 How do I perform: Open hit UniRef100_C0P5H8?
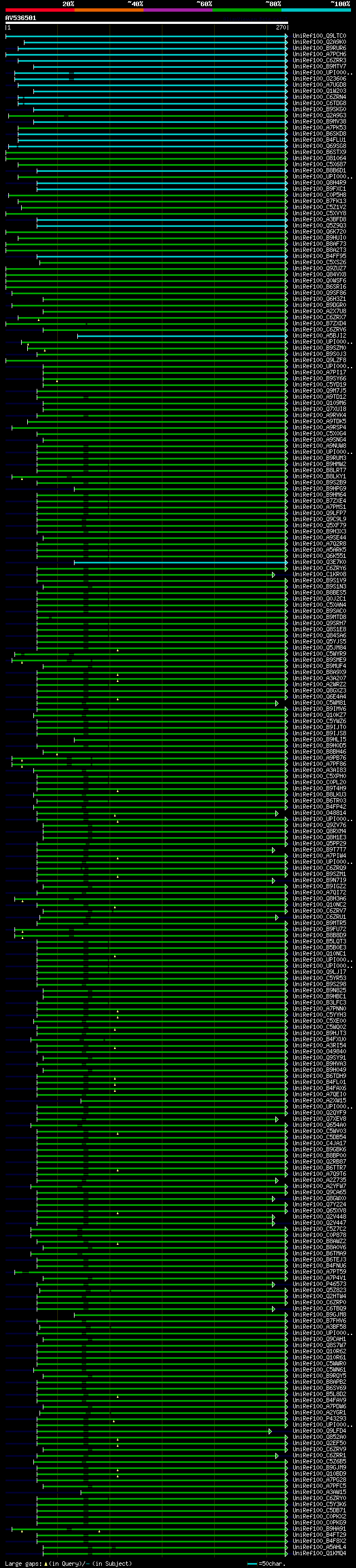point(319,195)
